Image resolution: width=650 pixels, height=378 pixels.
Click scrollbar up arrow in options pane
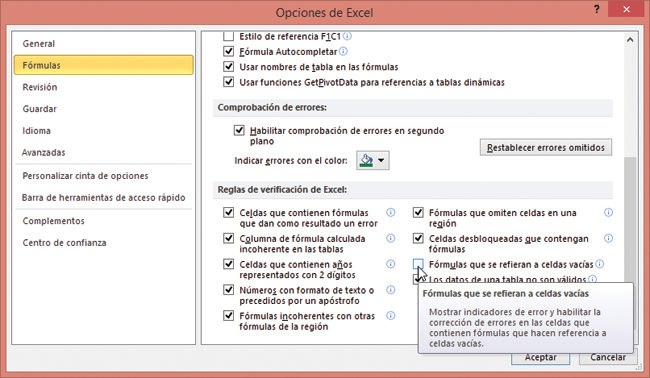[630, 40]
